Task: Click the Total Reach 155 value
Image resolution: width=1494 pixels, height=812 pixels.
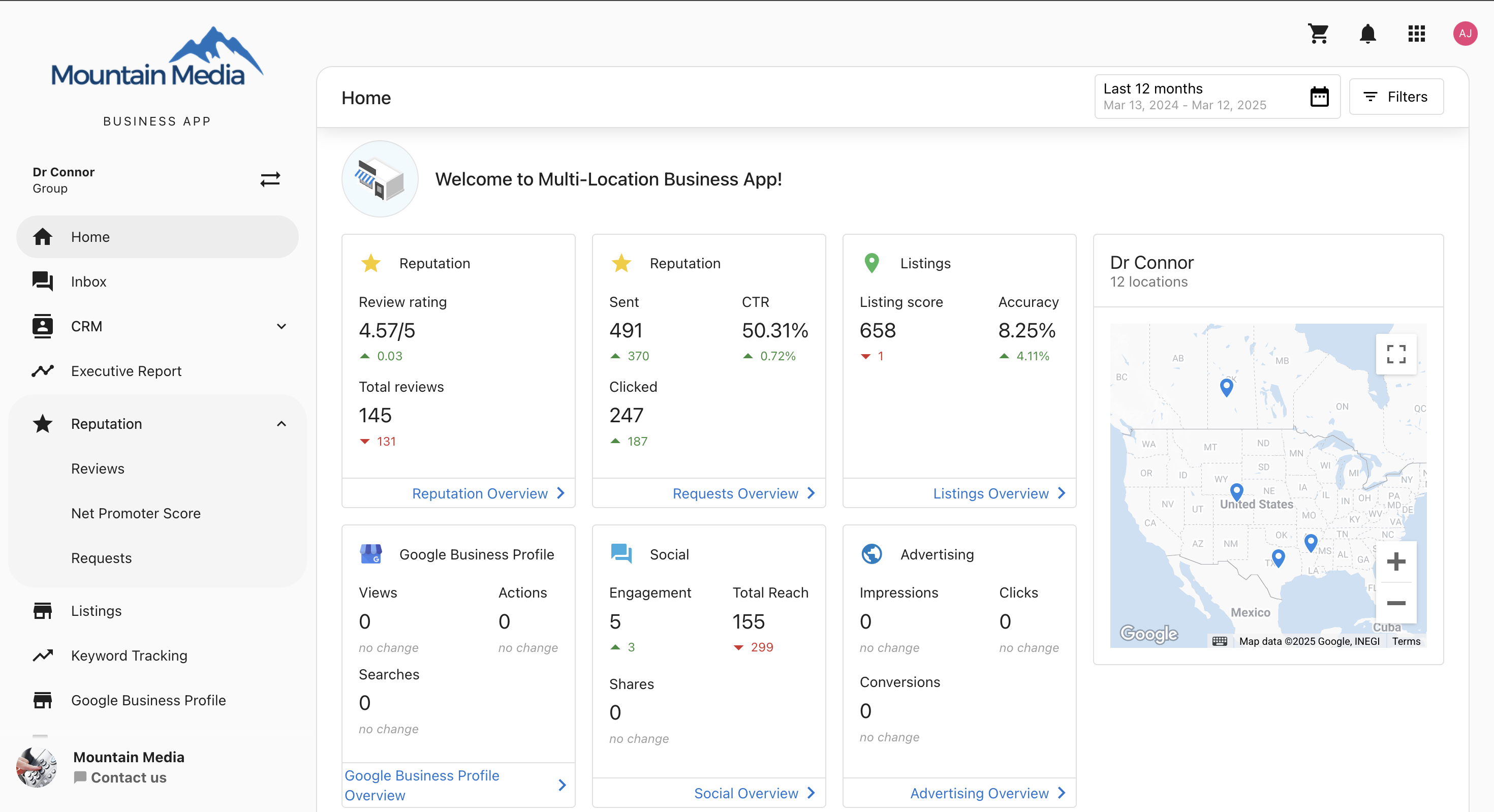Action: point(749,622)
